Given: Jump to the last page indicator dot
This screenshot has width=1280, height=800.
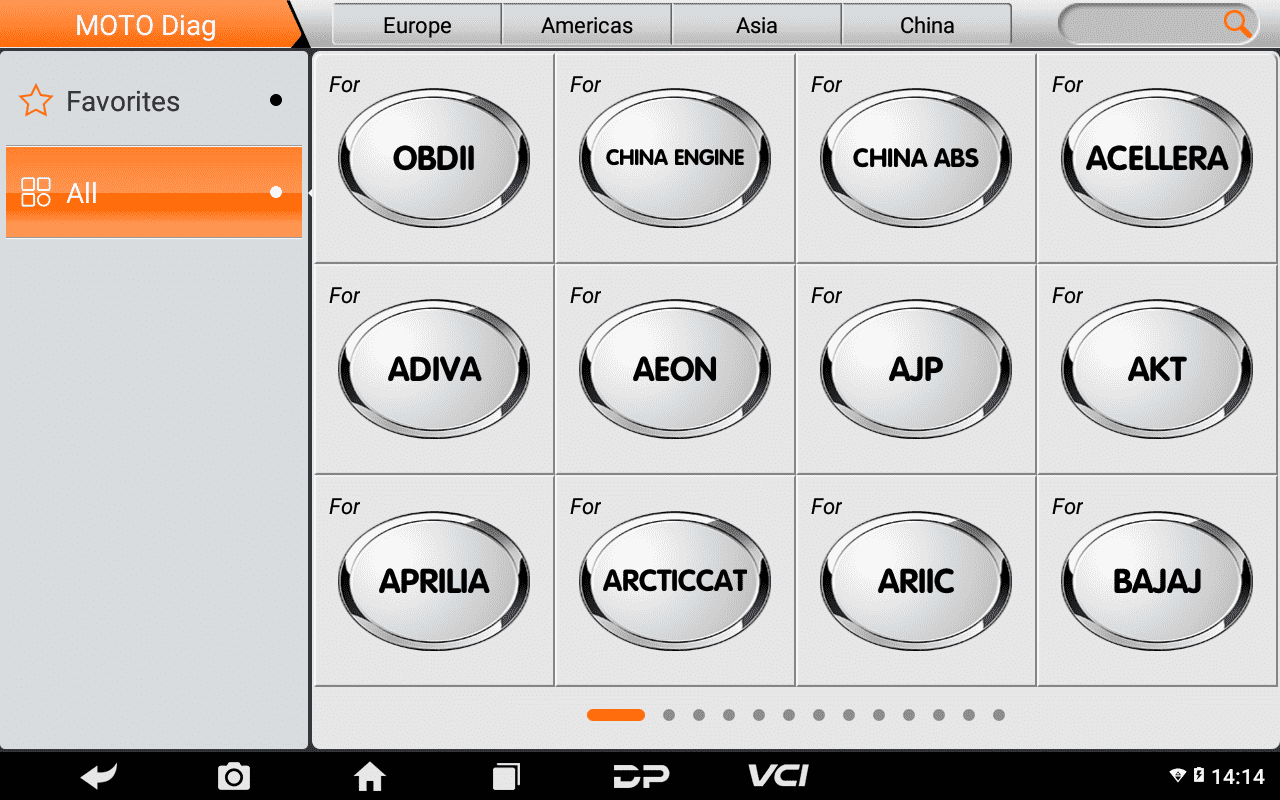Looking at the screenshot, I should (999, 715).
